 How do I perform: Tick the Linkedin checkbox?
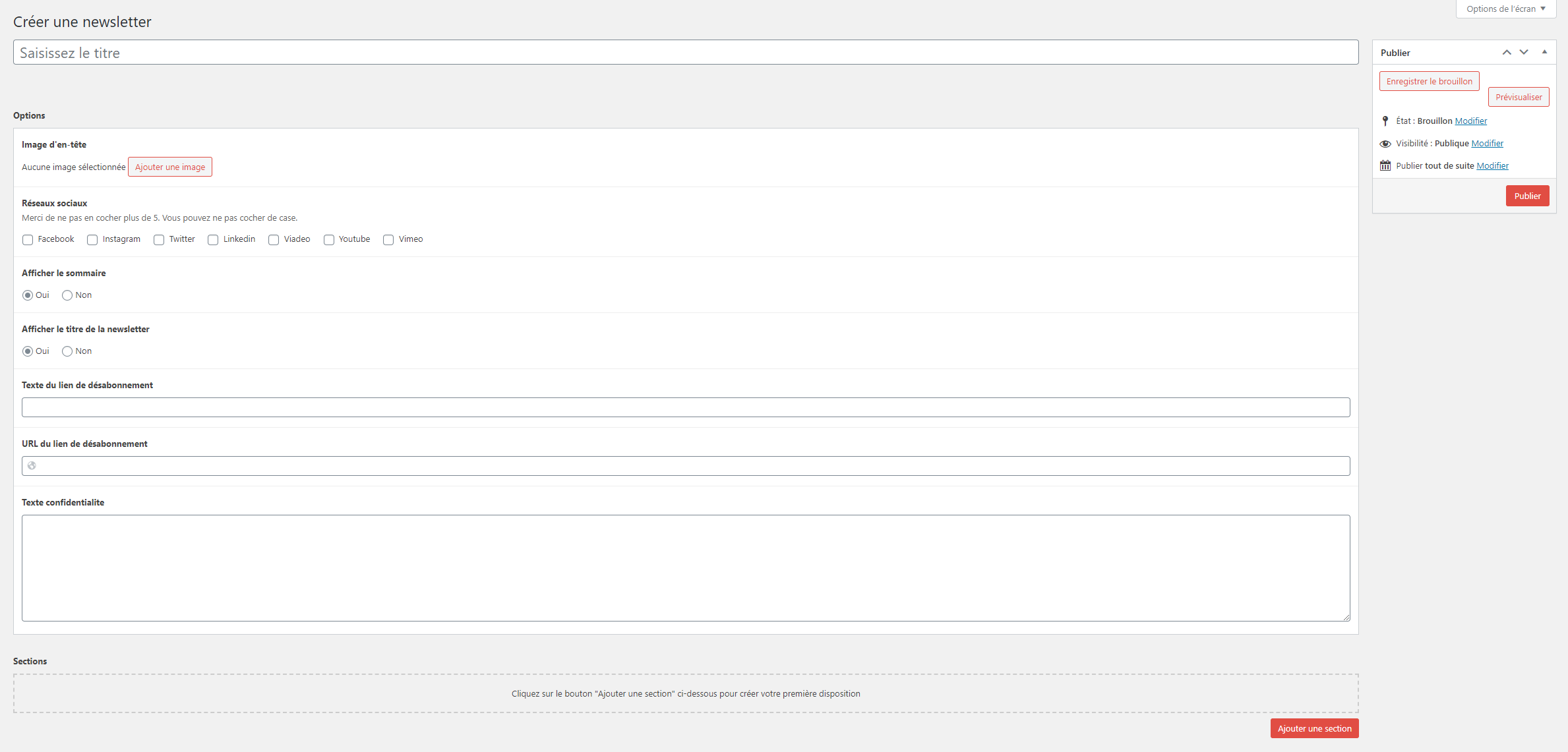(x=213, y=240)
